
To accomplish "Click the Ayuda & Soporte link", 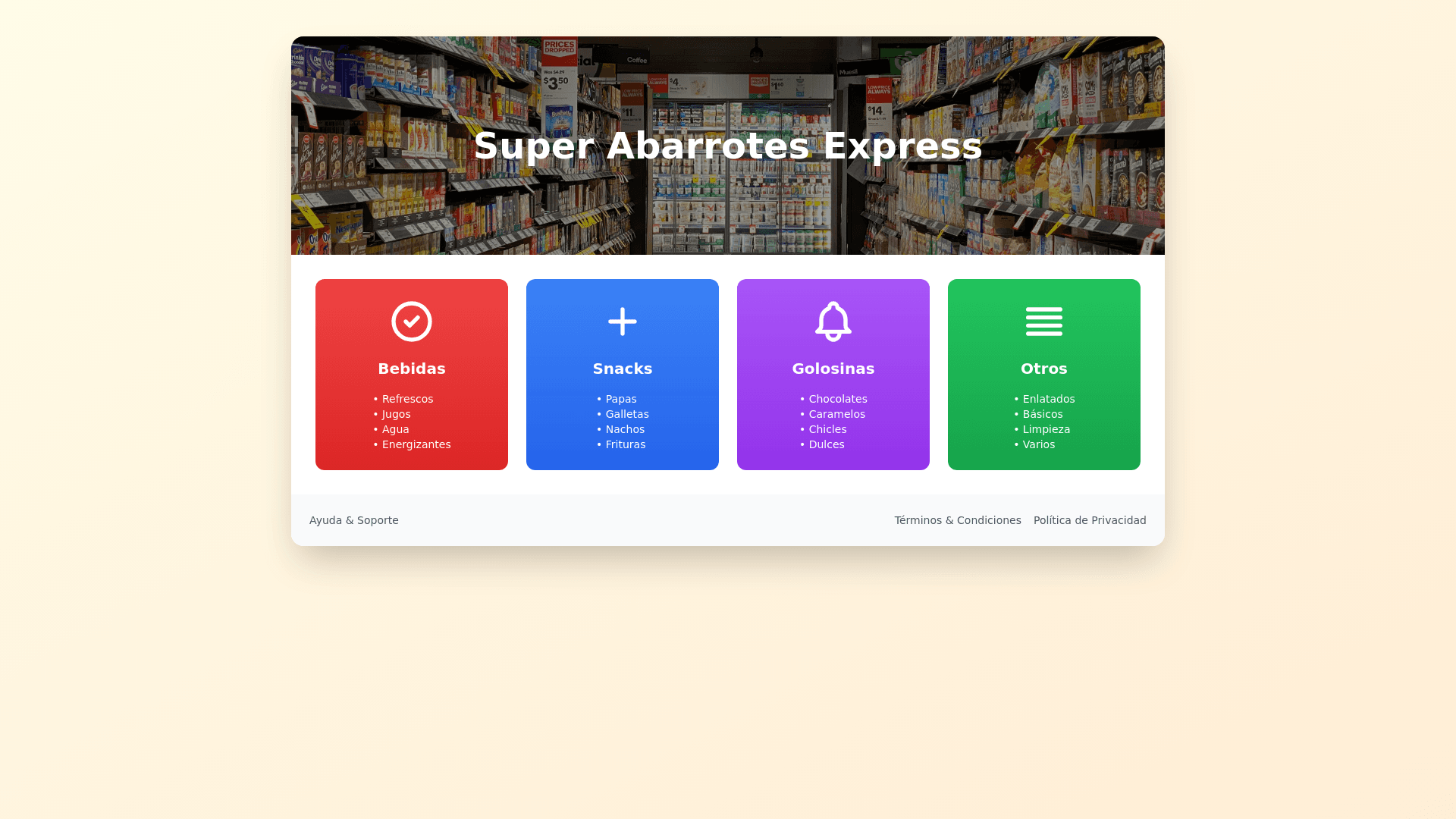I will coord(353,520).
